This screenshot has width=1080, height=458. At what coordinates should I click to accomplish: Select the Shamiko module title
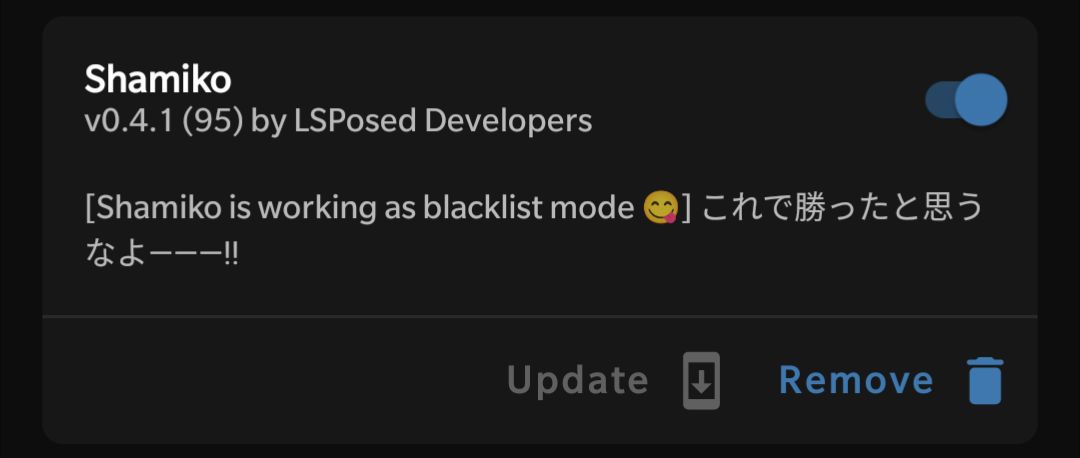coord(158,81)
